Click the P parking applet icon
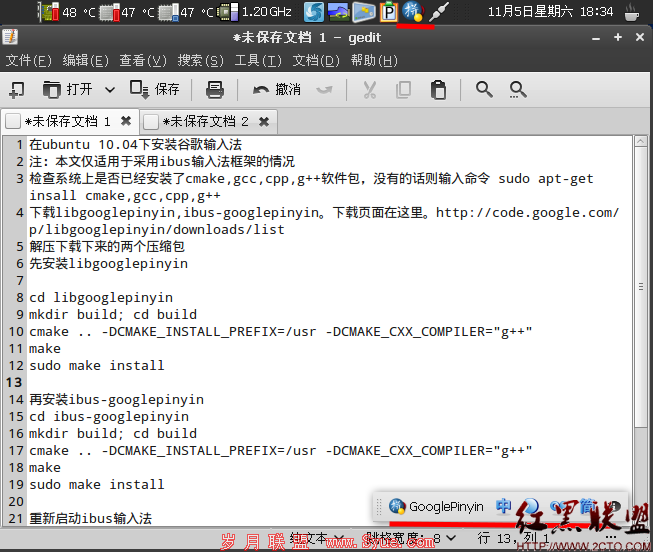 389,12
